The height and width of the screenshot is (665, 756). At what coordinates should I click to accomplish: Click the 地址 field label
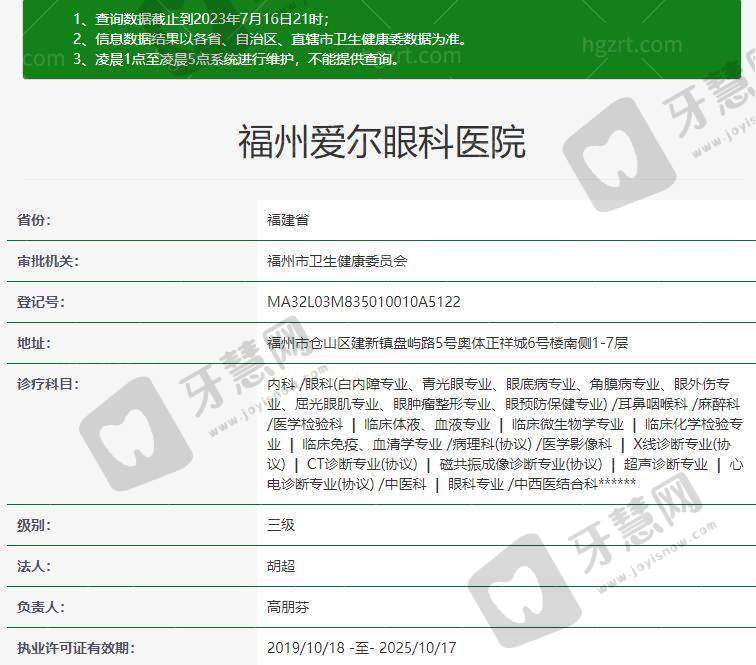tap(34, 343)
